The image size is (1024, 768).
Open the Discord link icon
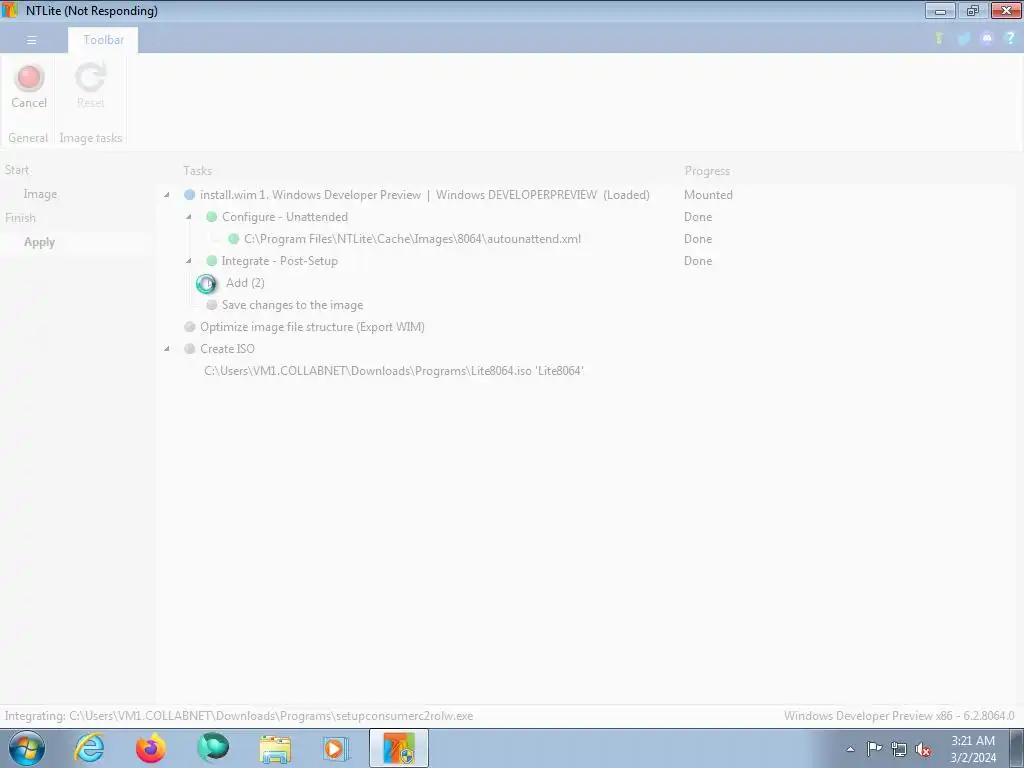pos(987,39)
